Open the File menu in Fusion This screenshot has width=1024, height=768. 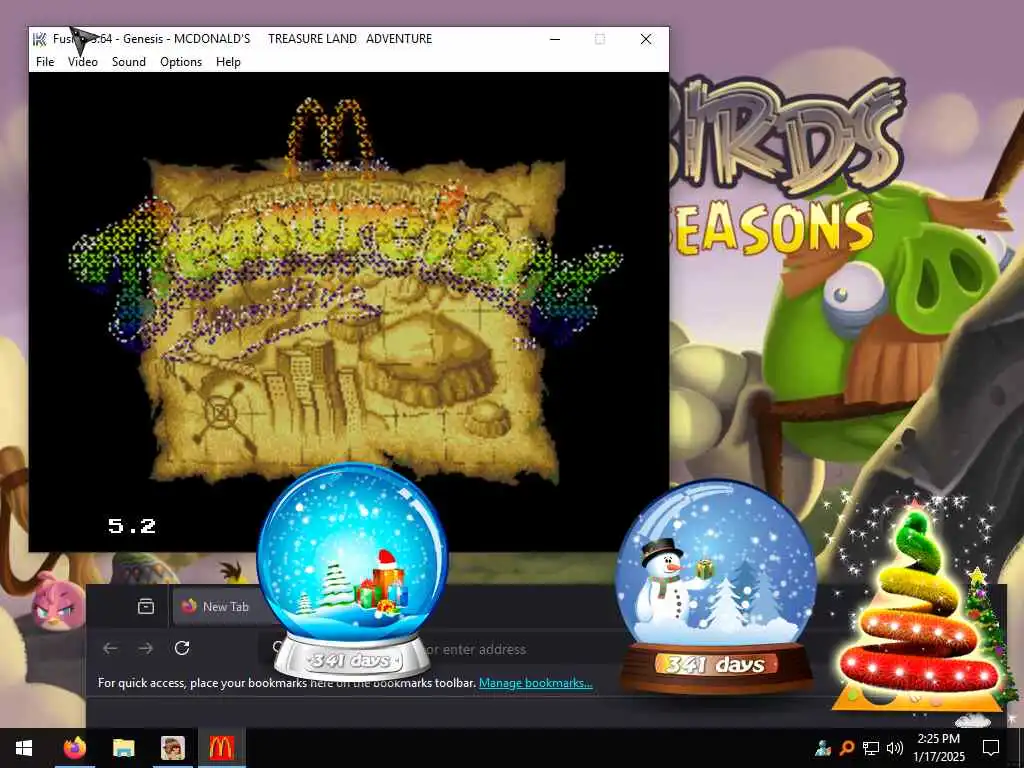(x=45, y=62)
